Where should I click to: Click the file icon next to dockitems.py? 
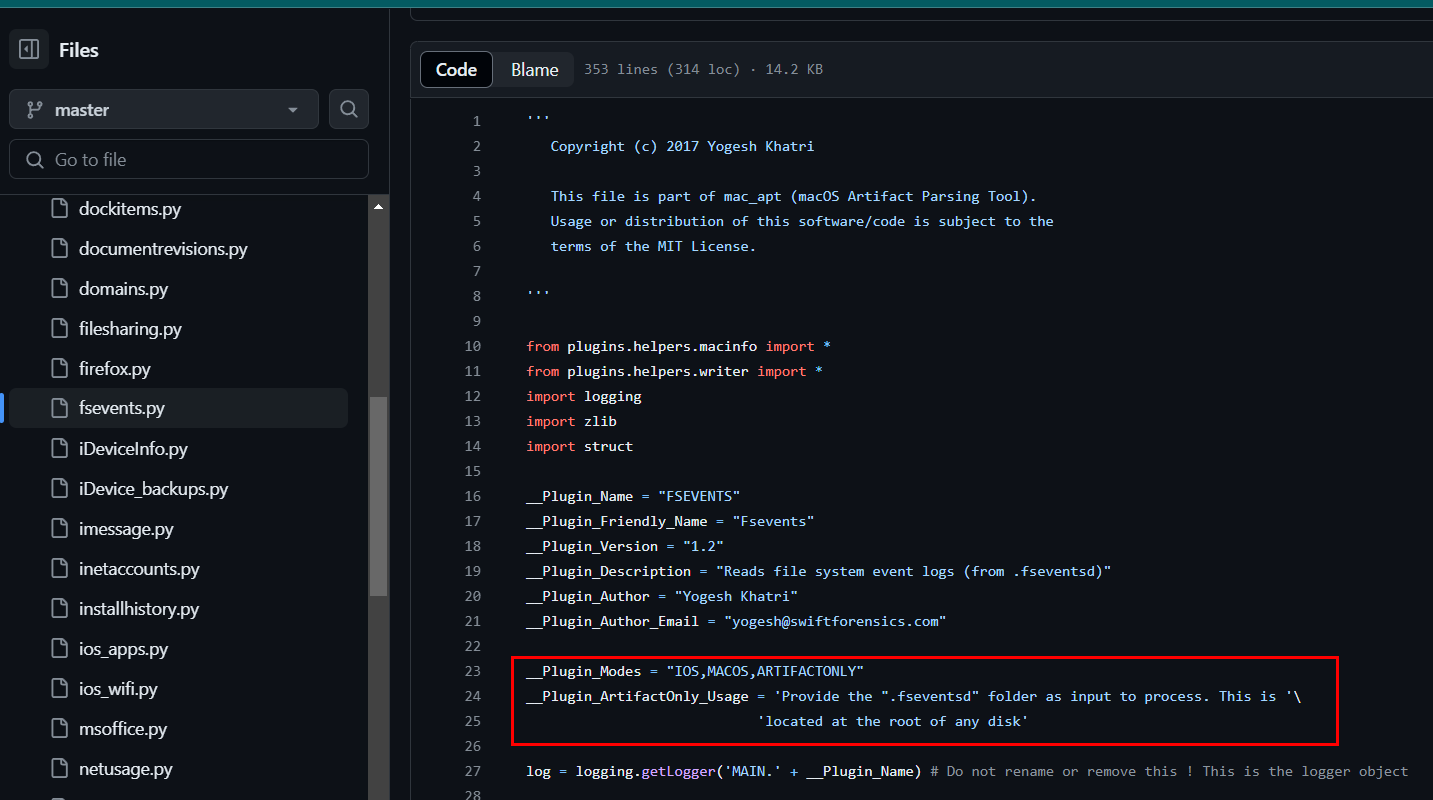60,209
